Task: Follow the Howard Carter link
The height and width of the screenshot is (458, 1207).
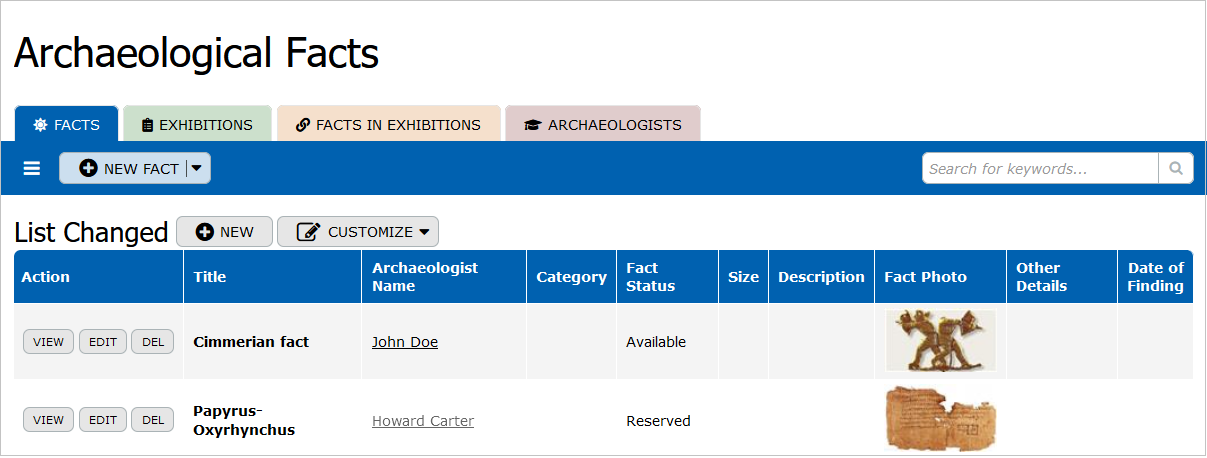Action: pos(423,421)
